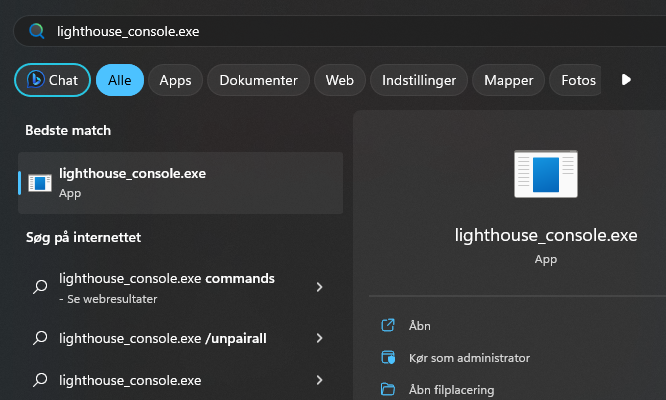Screen dimensions: 666x400
Task: Click the search field containing lighthouse_console.exe
Action: pos(340,31)
